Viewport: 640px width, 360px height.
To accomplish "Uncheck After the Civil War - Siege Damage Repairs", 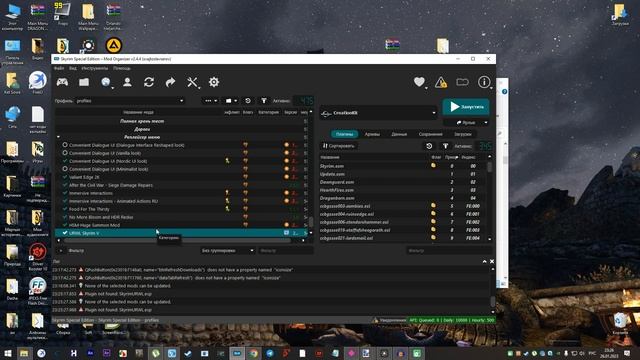I will pyautogui.click(x=65, y=185).
